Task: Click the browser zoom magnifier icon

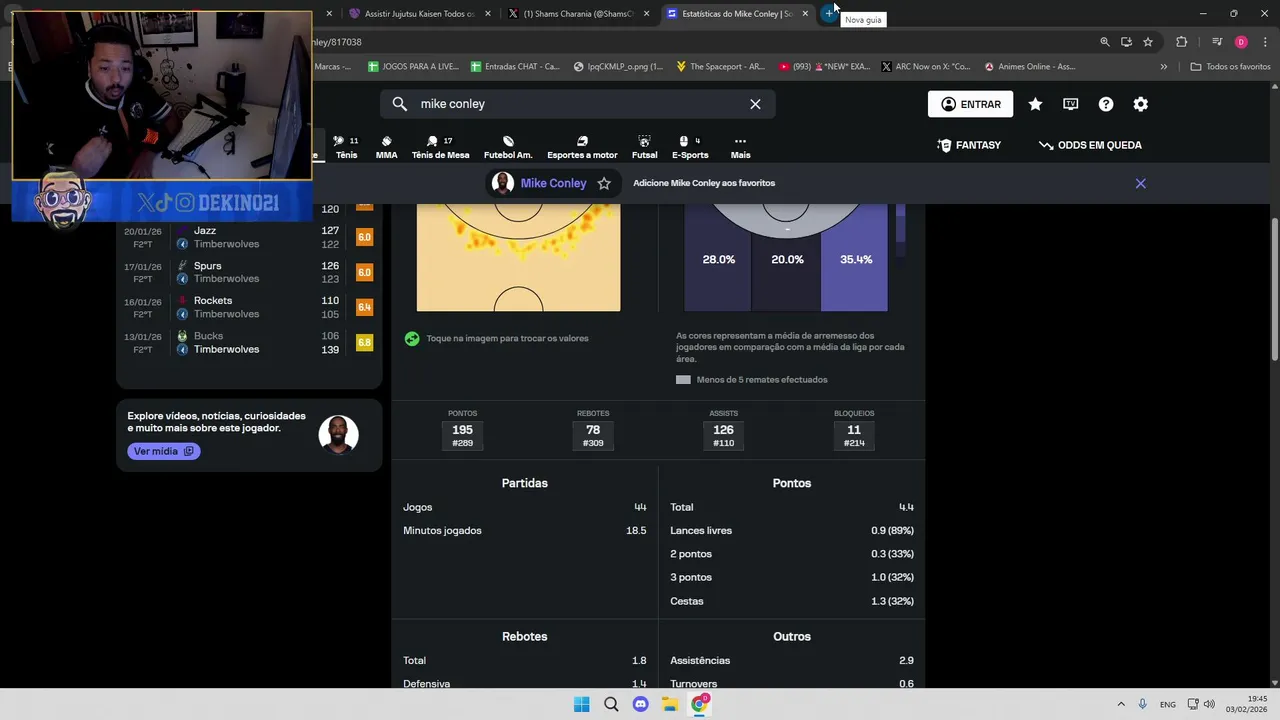Action: pos(1104,42)
